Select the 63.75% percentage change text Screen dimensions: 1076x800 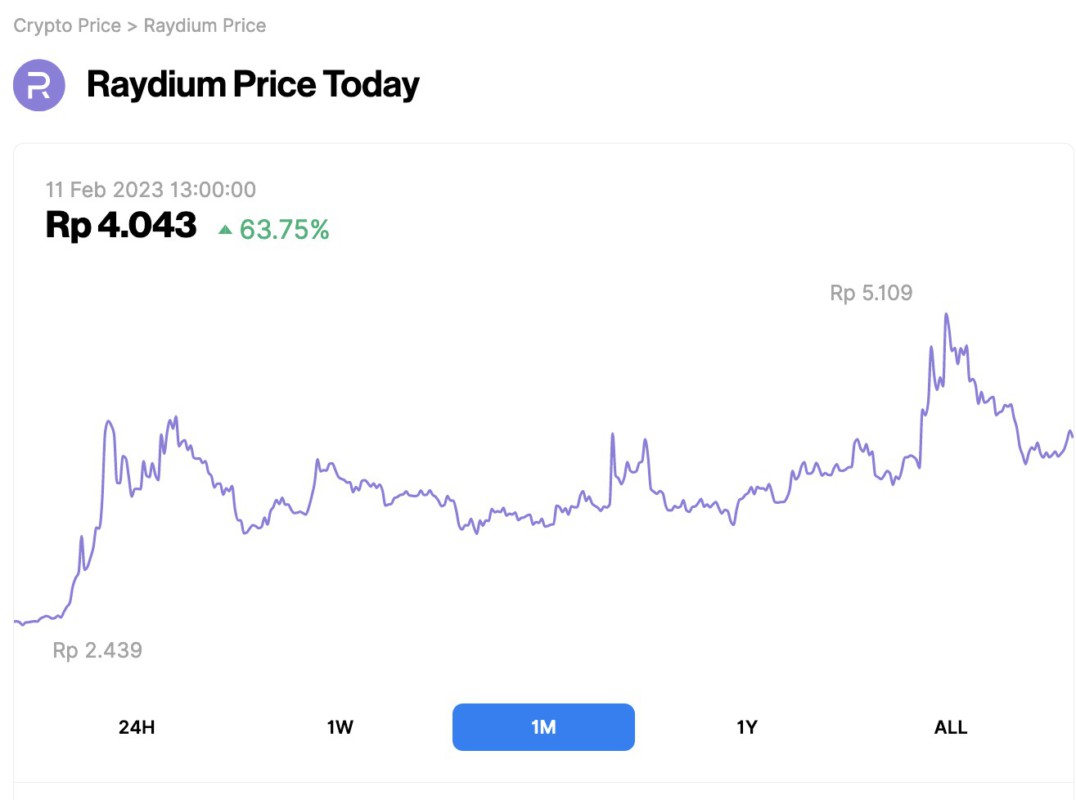[283, 231]
